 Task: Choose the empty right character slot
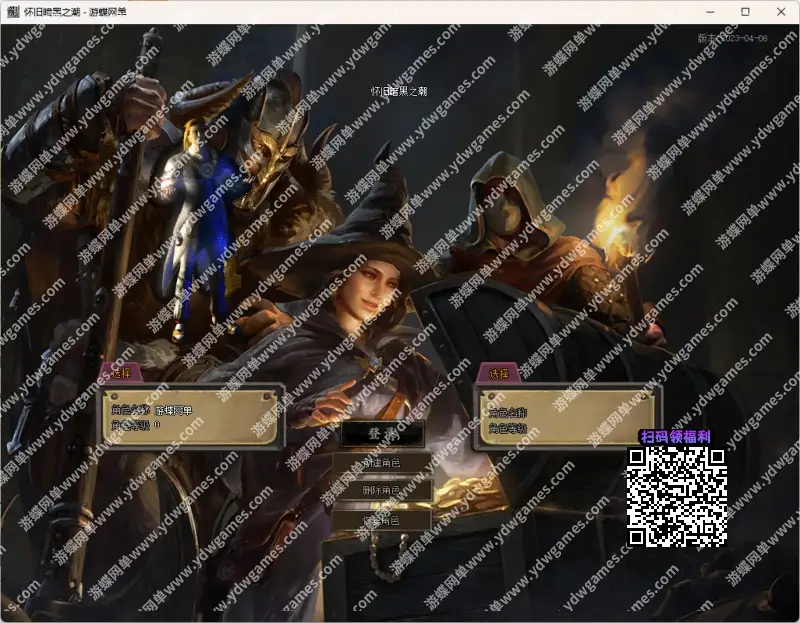(x=567, y=418)
